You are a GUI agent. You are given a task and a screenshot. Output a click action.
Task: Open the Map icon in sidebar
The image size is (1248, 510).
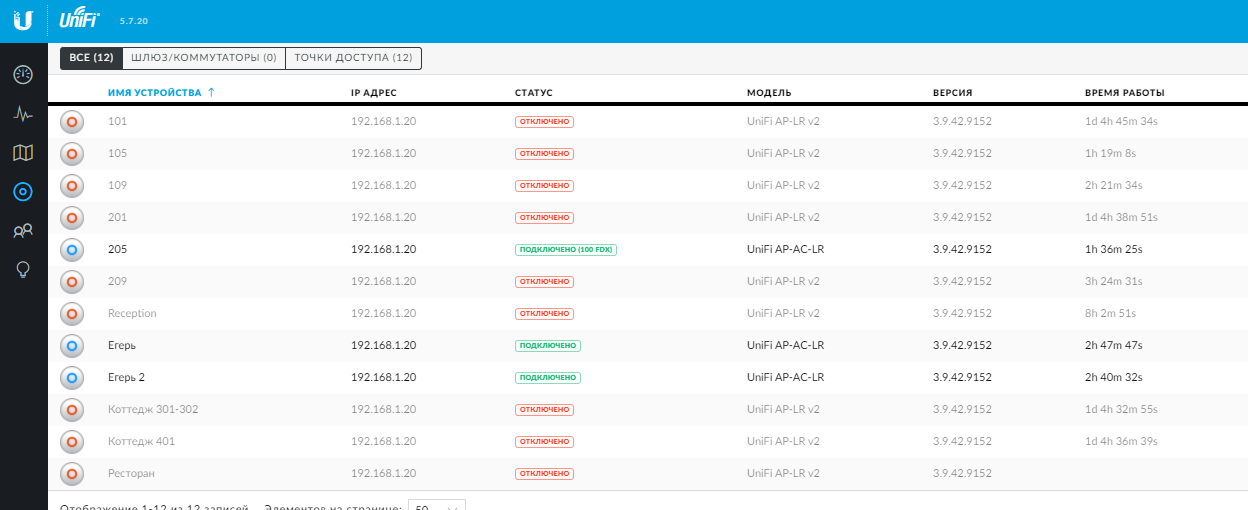[23, 153]
